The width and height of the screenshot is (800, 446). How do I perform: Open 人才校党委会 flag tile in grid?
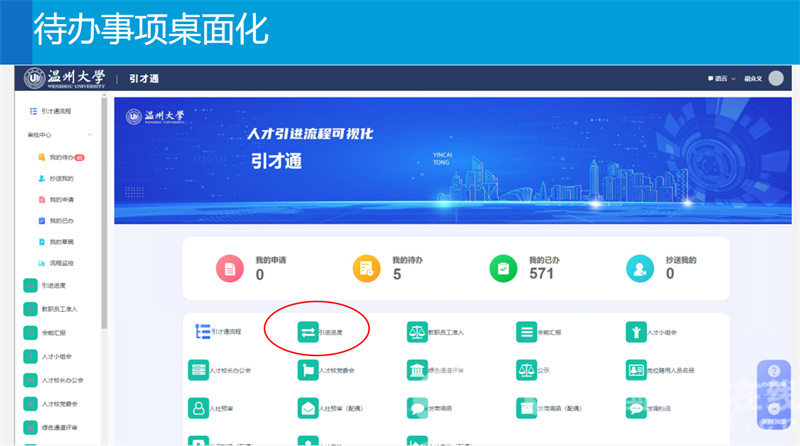tap(326, 370)
